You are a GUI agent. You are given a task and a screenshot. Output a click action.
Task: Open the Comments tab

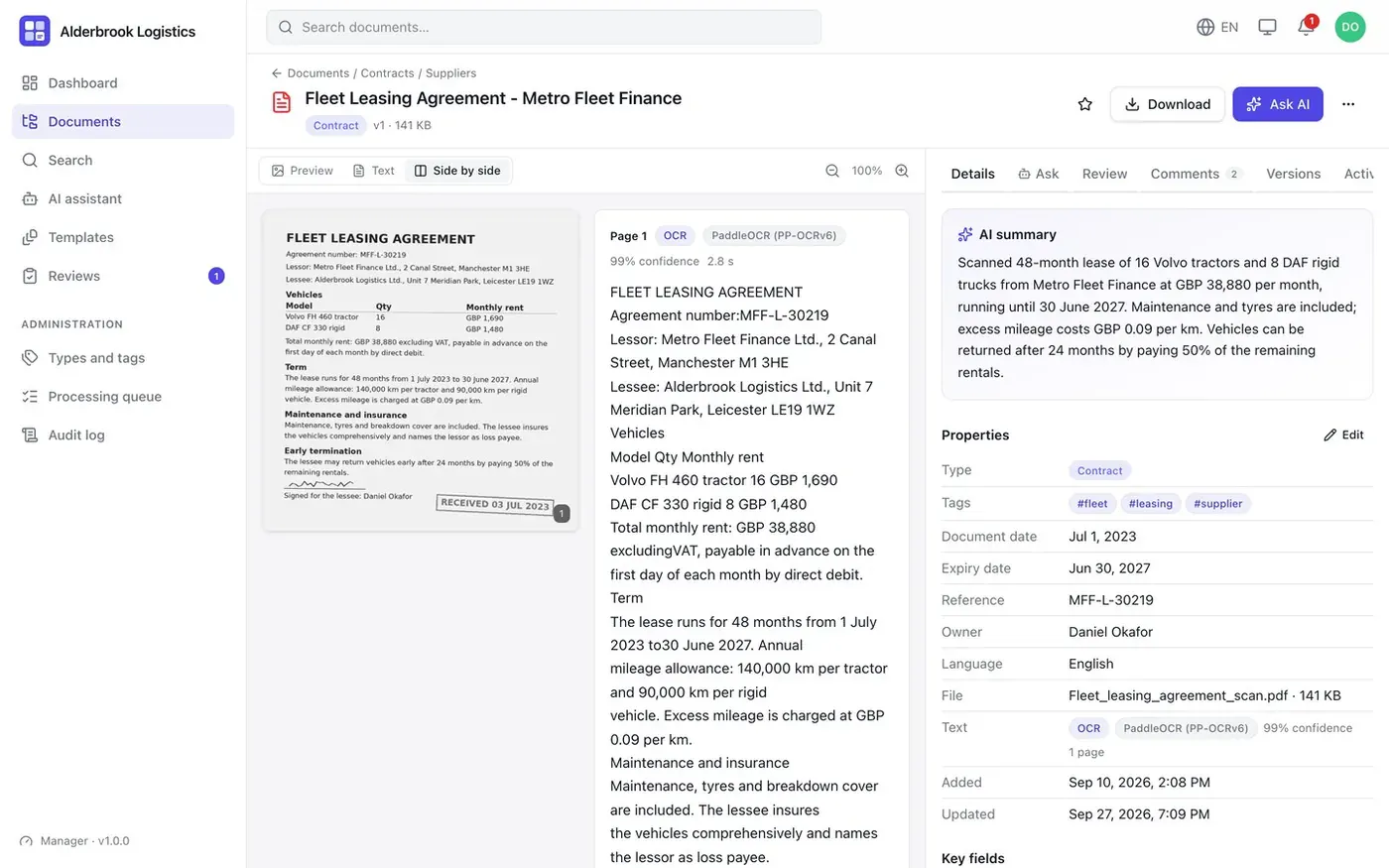tap(1196, 174)
